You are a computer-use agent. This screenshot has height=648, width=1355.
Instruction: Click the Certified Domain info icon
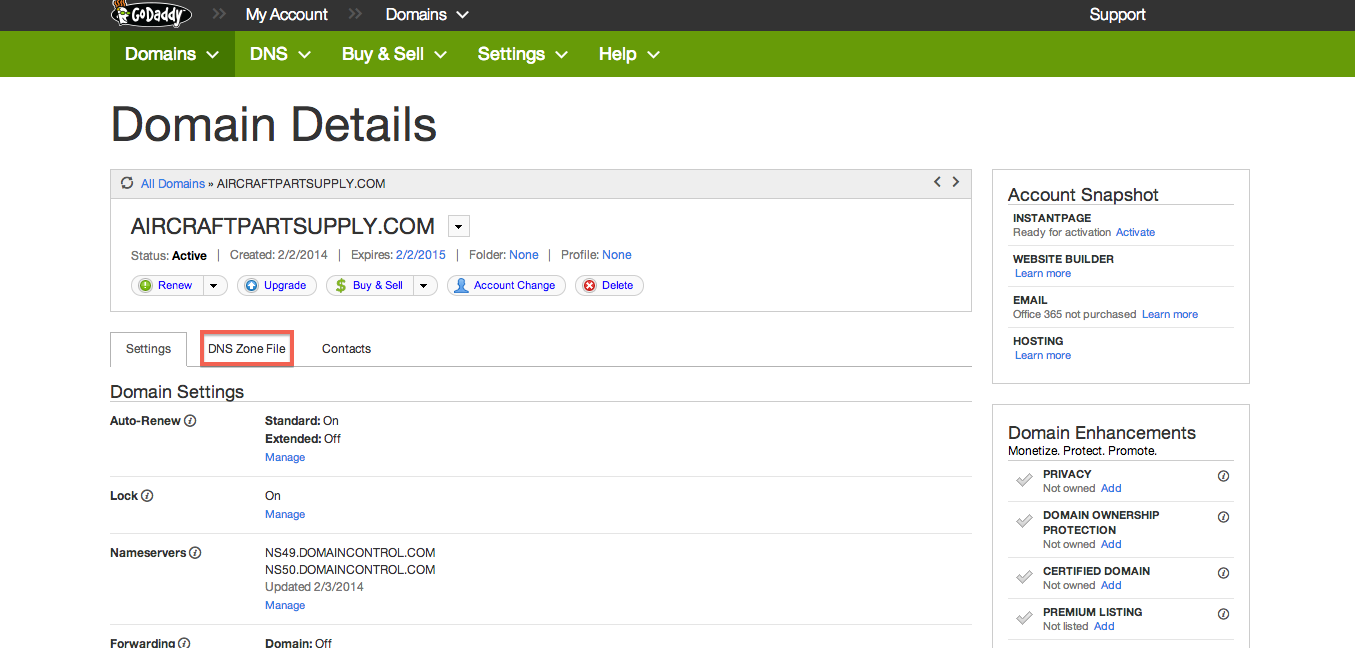pyautogui.click(x=1223, y=573)
